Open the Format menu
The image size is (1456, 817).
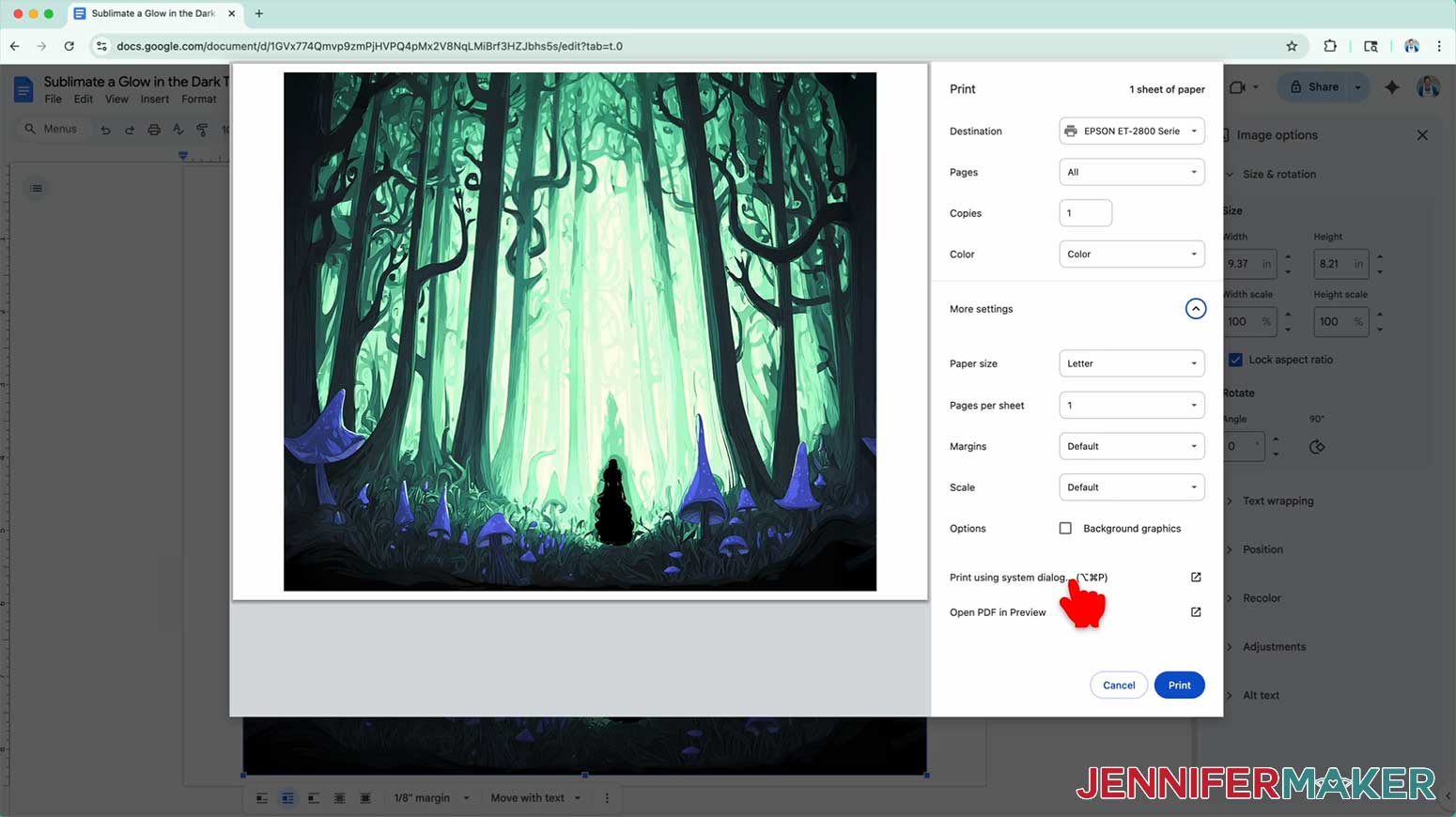(199, 100)
